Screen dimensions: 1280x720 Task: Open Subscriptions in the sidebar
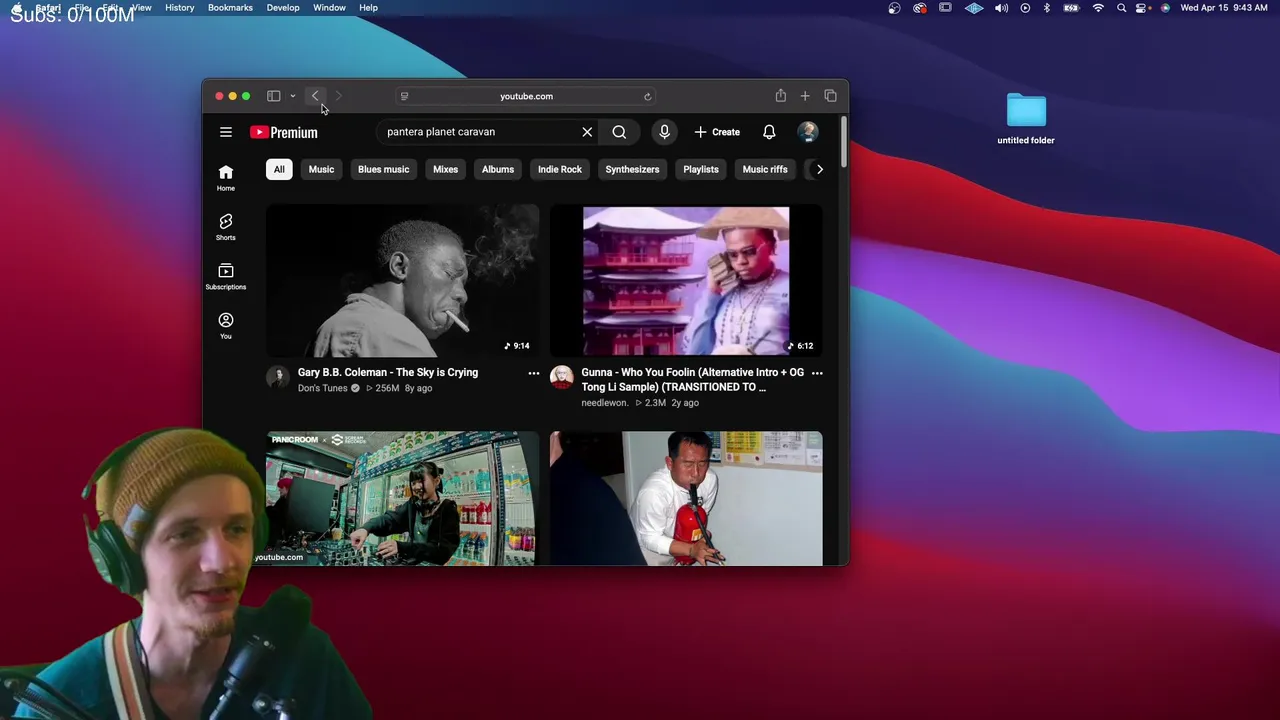(x=226, y=277)
